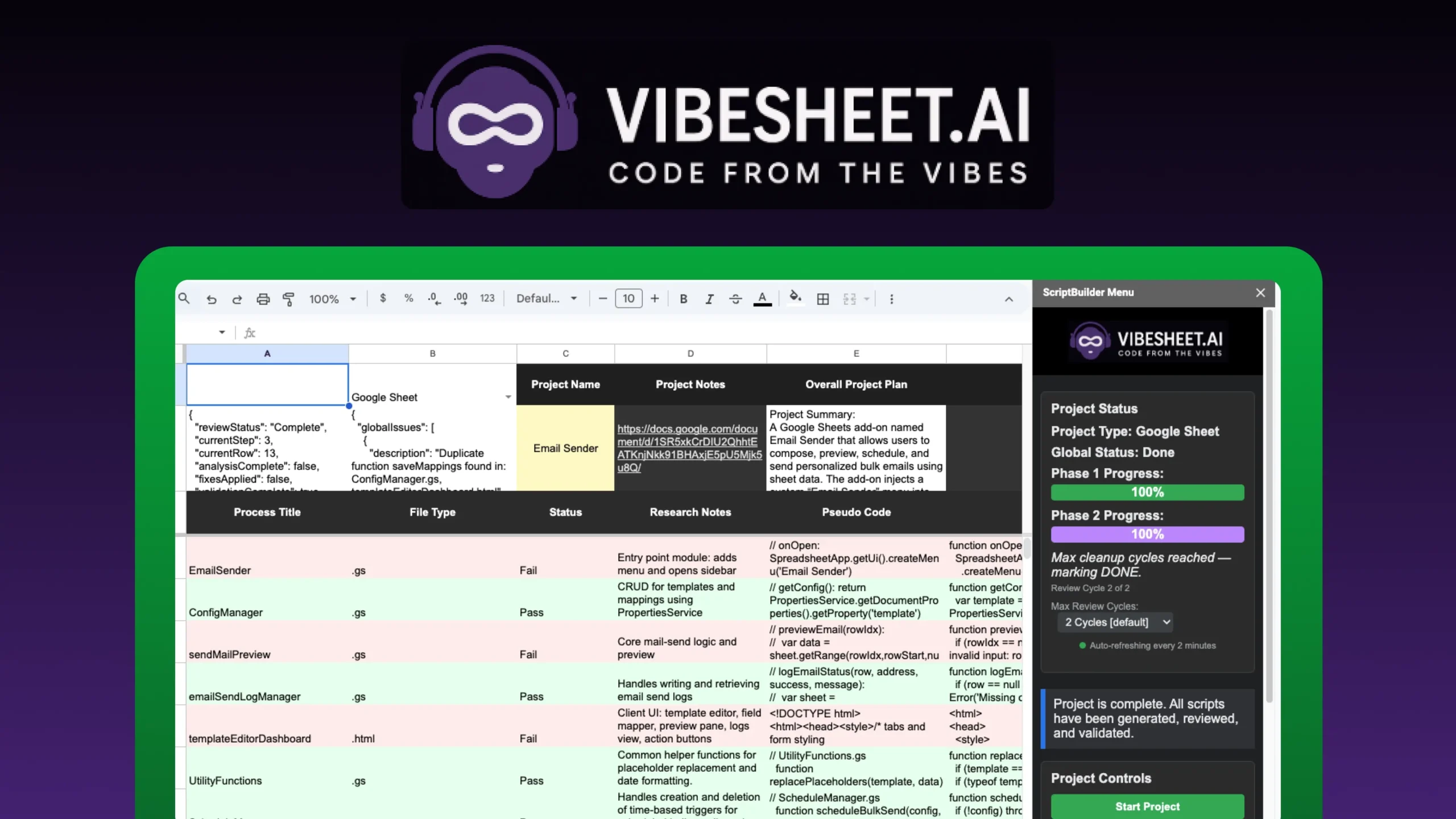This screenshot has width=1456, height=819.
Task: Click the green Start Project button
Action: pos(1147,806)
